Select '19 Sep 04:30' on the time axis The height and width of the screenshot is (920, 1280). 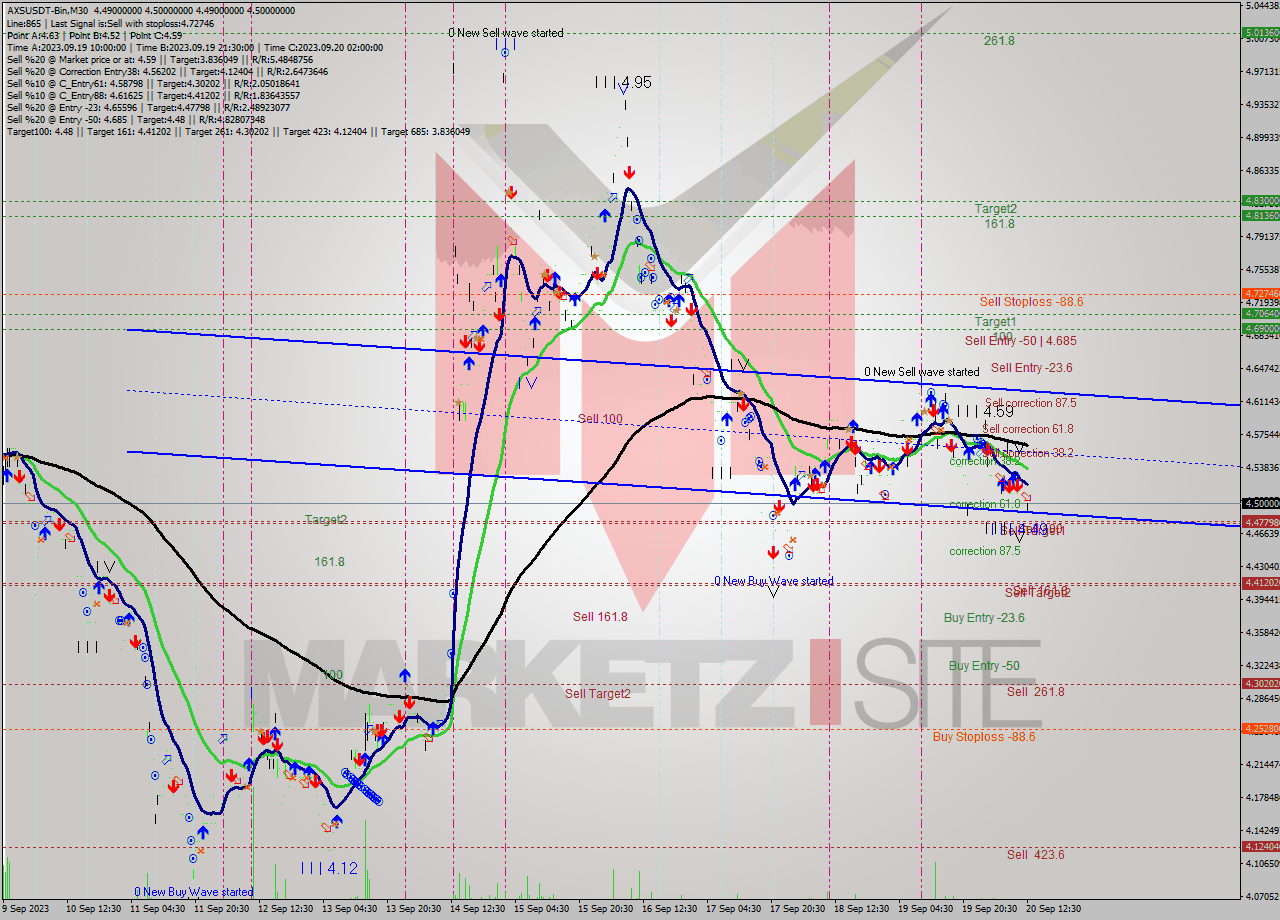[925, 909]
